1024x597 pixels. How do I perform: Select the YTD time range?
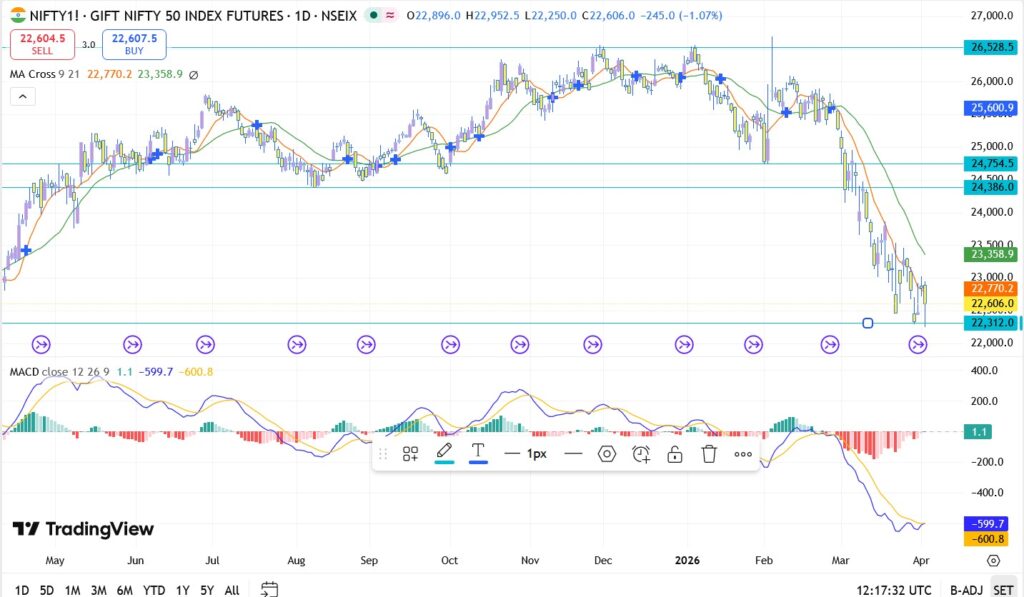click(x=154, y=590)
